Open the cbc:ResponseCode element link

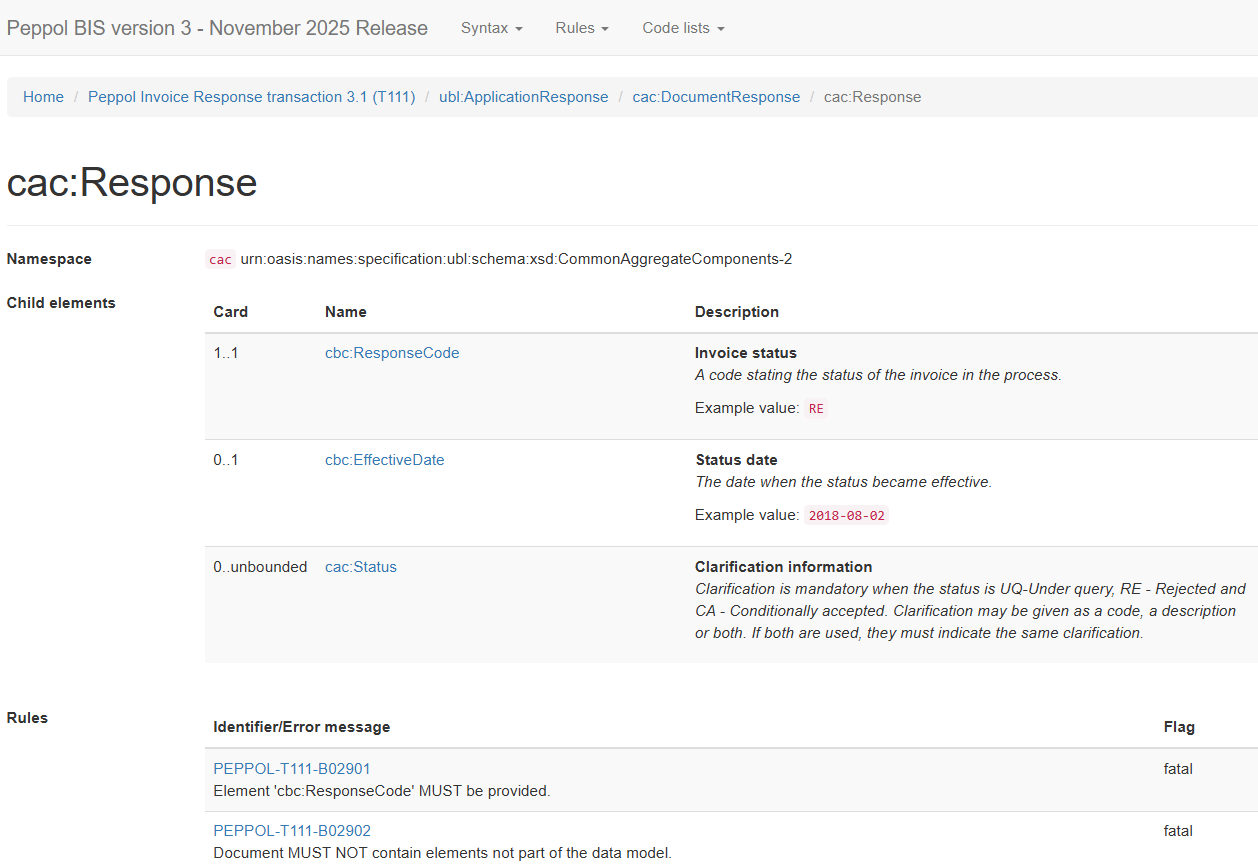tap(392, 353)
